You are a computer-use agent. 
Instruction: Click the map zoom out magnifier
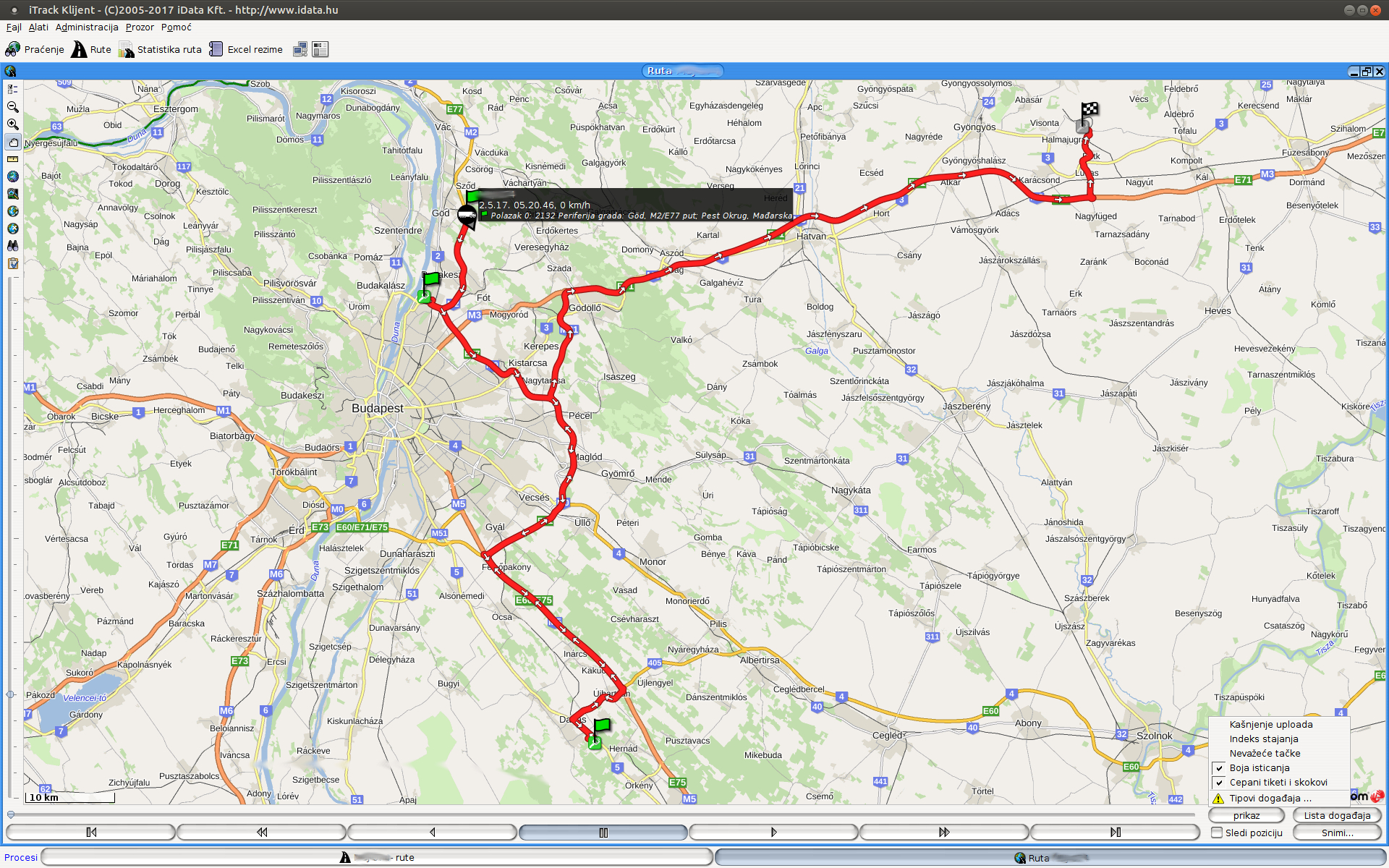[12, 107]
